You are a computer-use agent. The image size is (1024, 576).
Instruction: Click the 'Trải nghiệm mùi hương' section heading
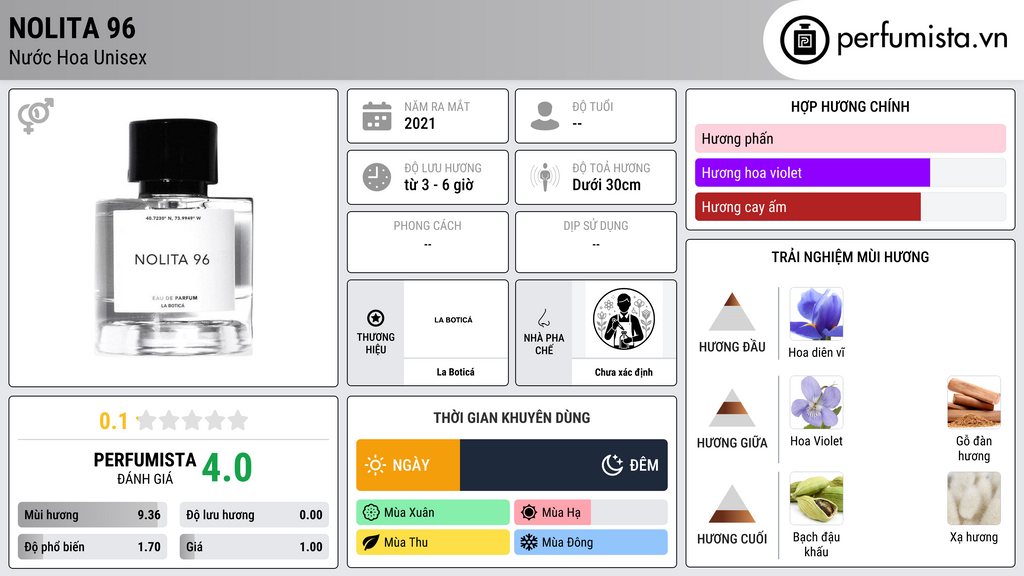(850, 257)
